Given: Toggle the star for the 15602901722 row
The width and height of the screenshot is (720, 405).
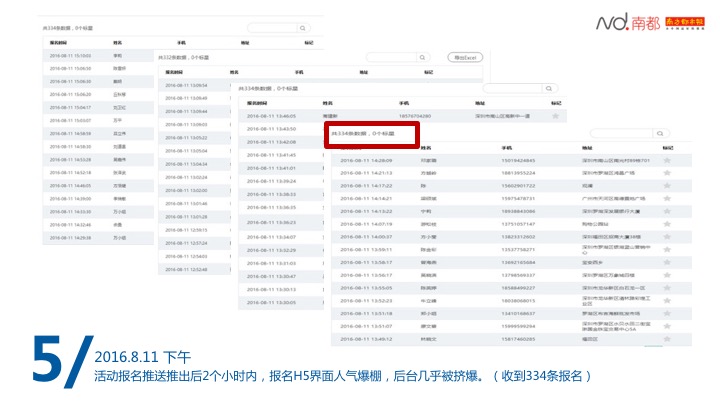Looking at the screenshot, I should click(x=667, y=185).
